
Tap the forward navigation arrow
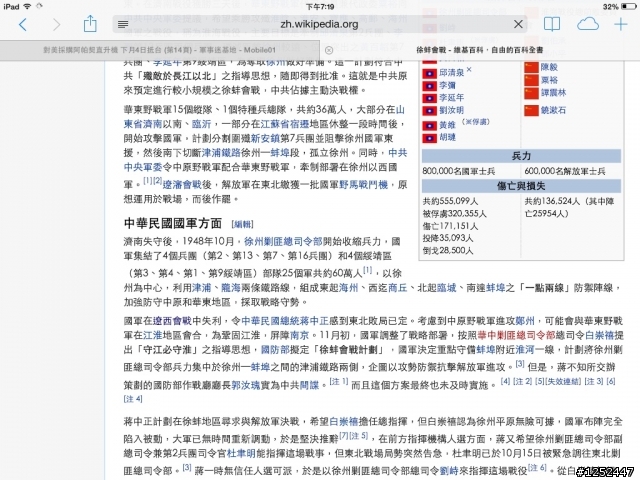[56, 25]
